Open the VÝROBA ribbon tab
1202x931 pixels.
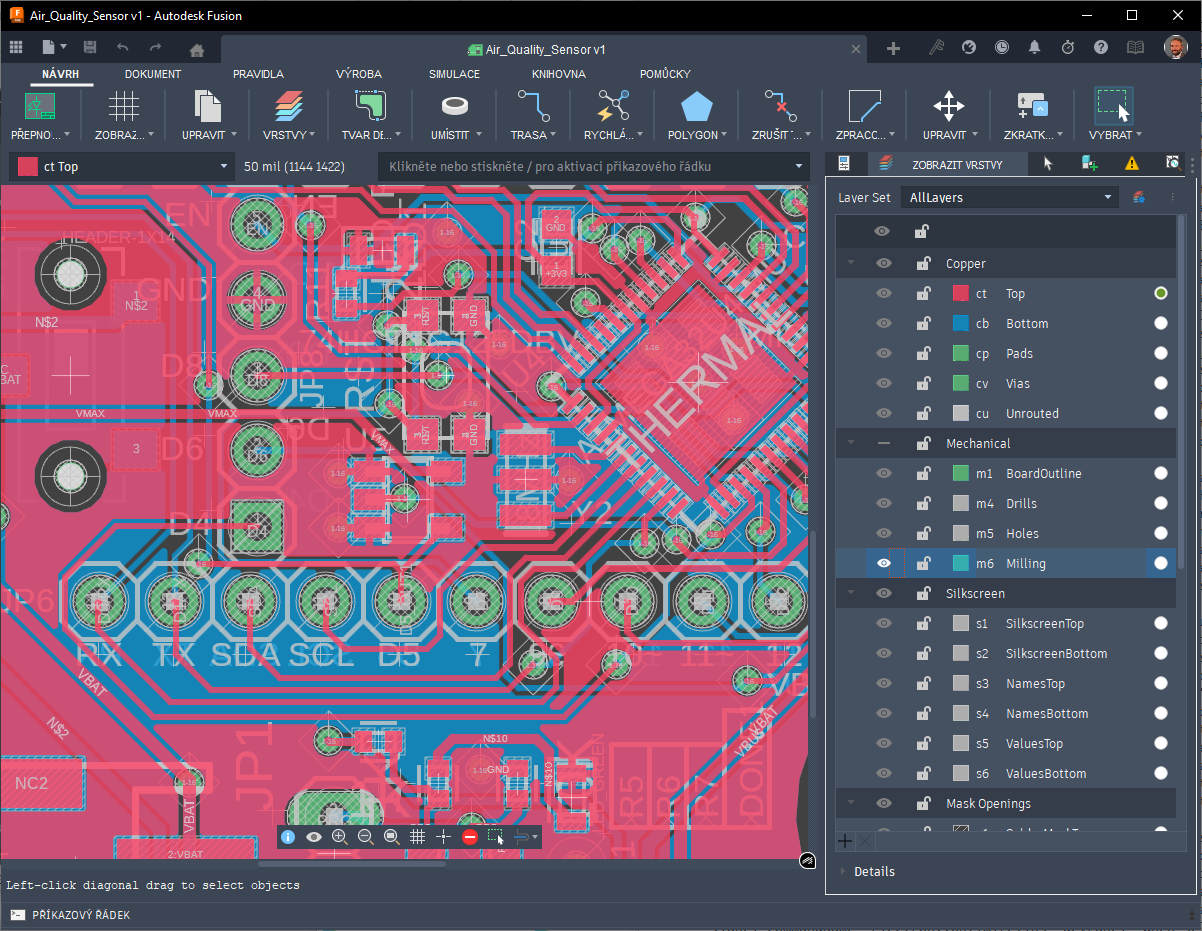[x=358, y=74]
